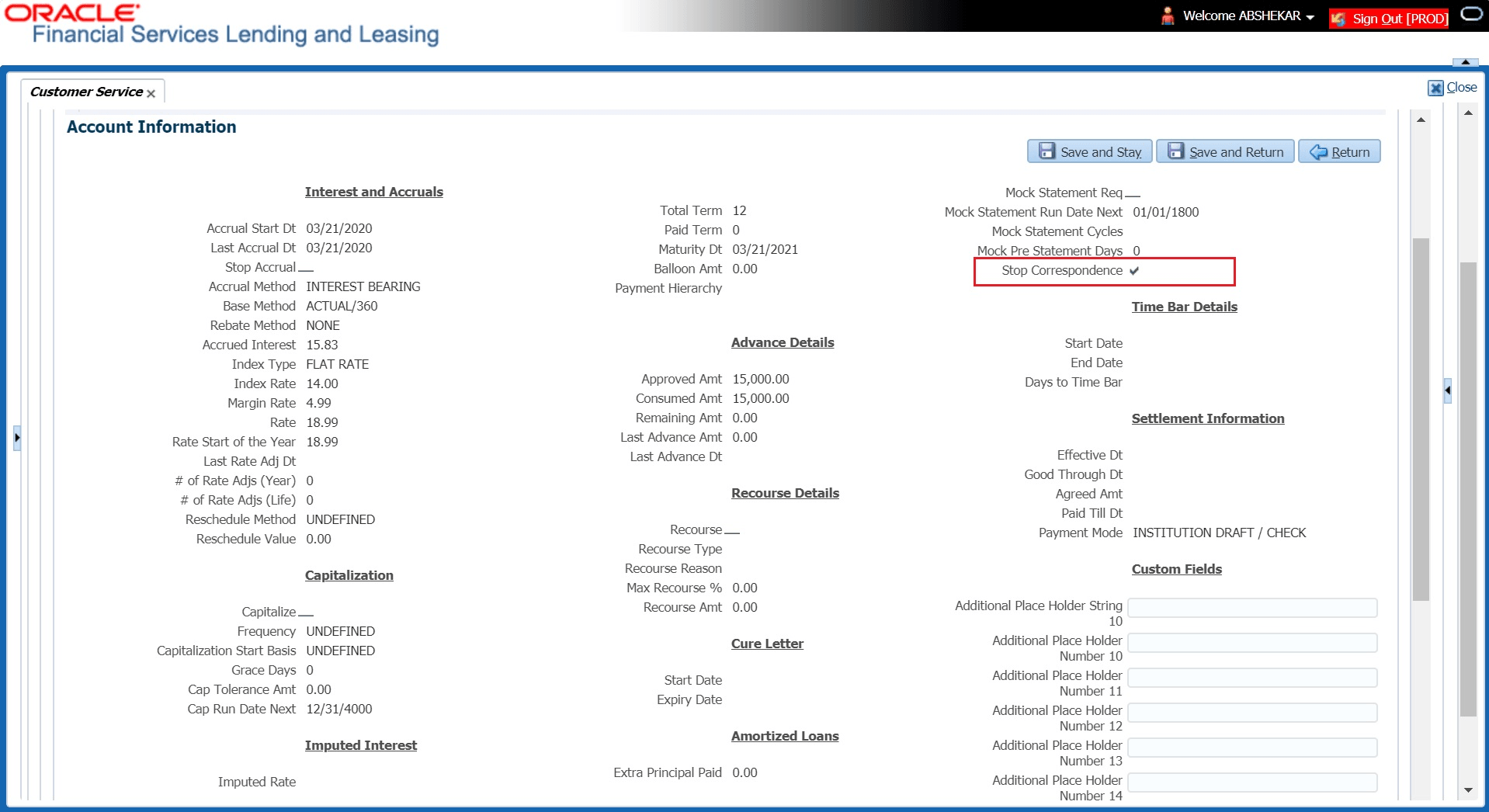Click the Save and Return disk icon
This screenshot has width=1489, height=812.
point(1175,151)
